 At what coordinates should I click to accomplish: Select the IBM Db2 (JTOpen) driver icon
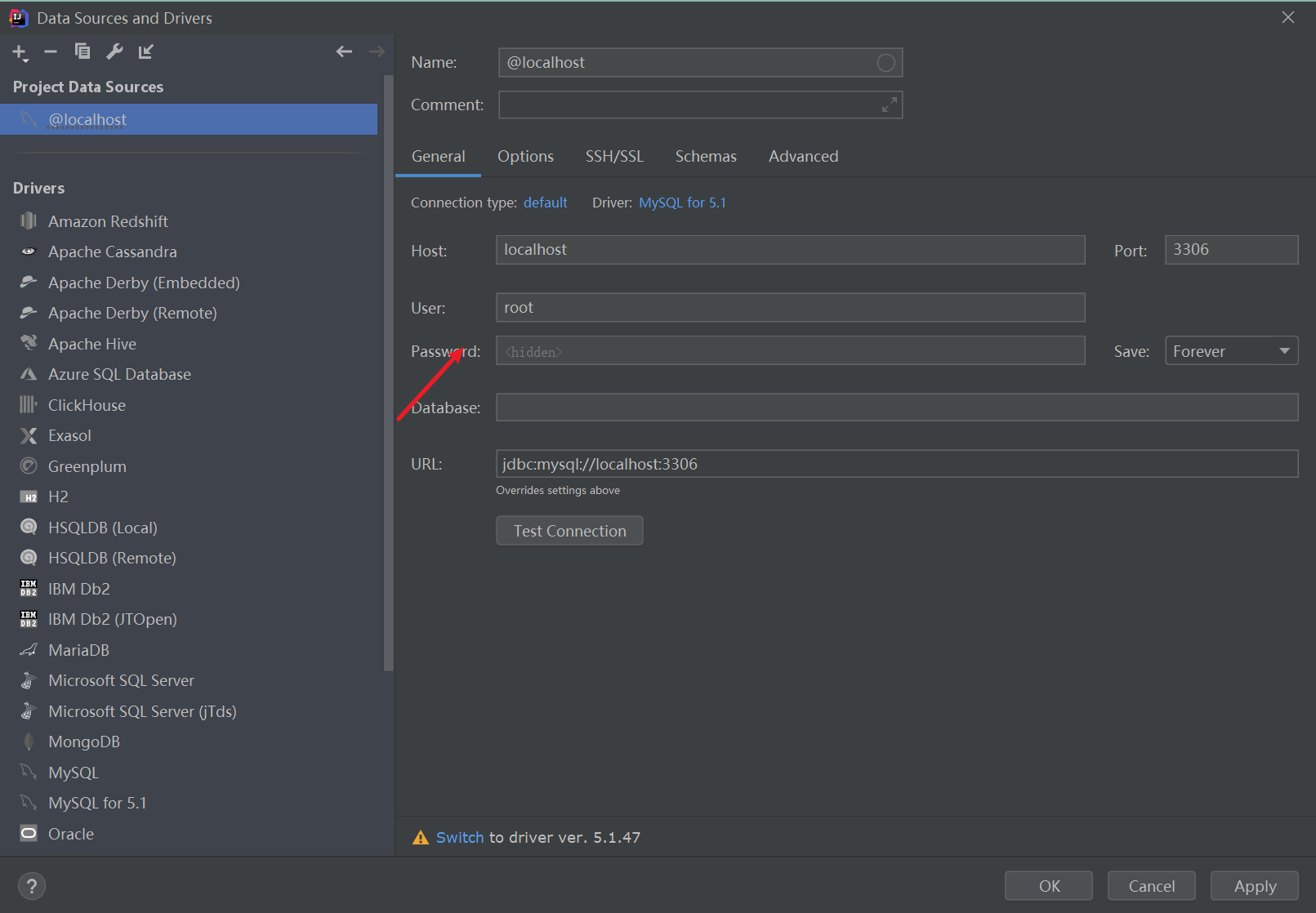pos(29,619)
